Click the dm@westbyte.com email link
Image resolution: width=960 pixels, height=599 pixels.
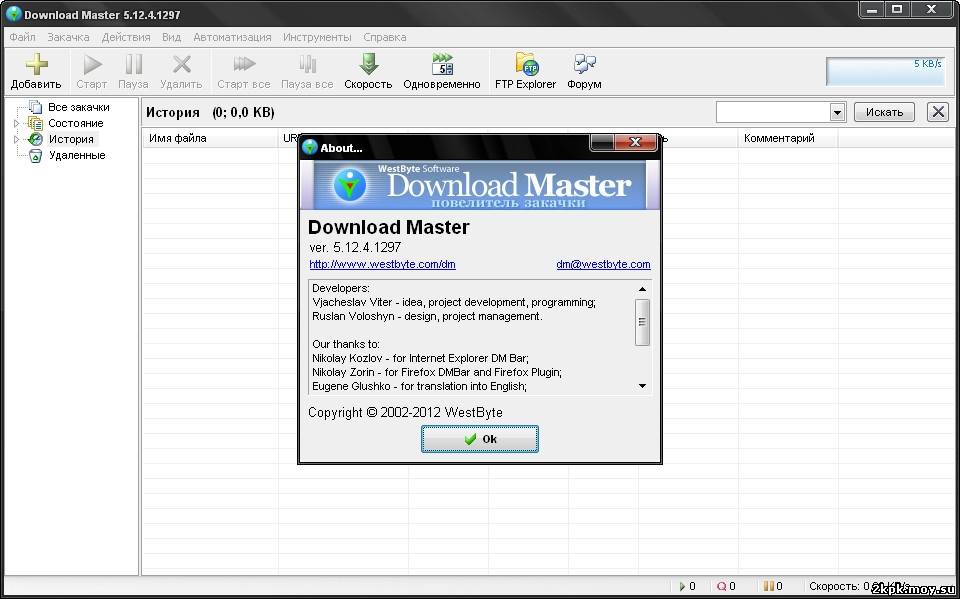tap(603, 265)
